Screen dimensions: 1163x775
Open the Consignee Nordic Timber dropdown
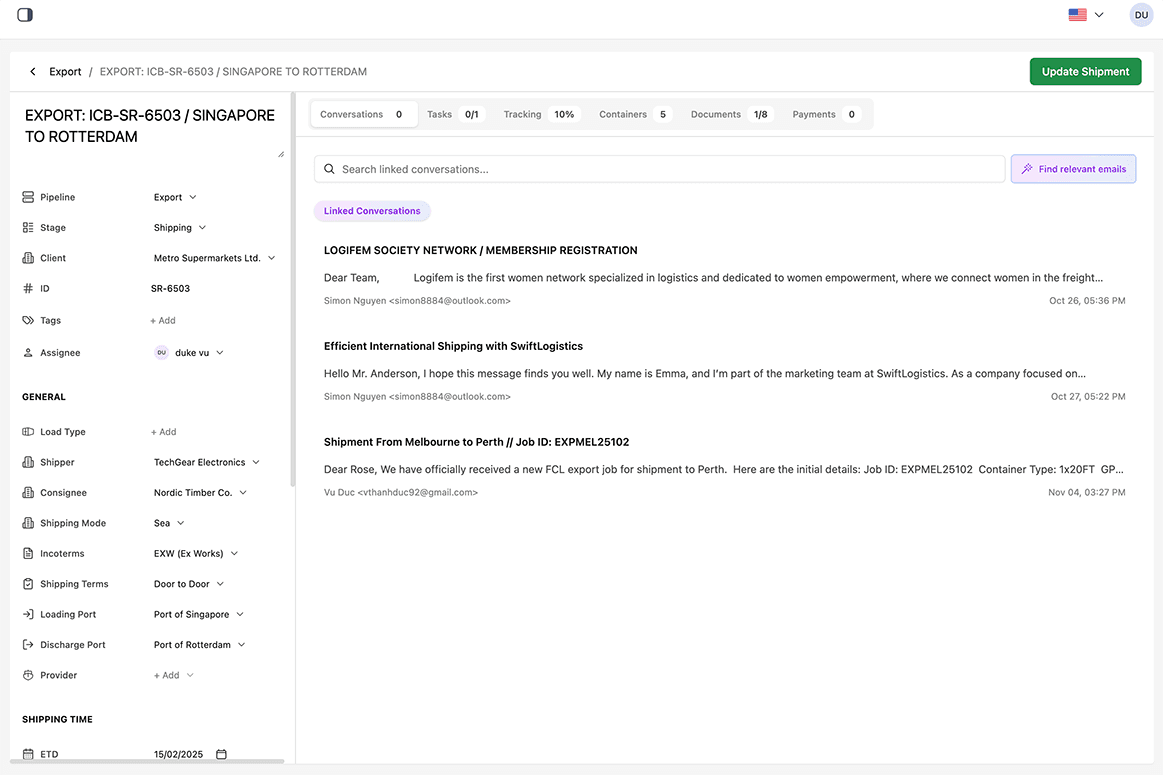200,492
